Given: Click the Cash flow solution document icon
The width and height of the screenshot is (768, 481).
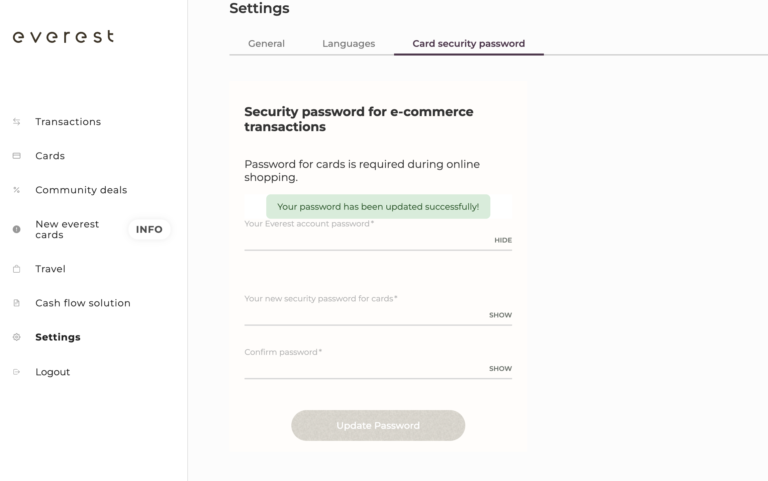Looking at the screenshot, I should pos(16,303).
